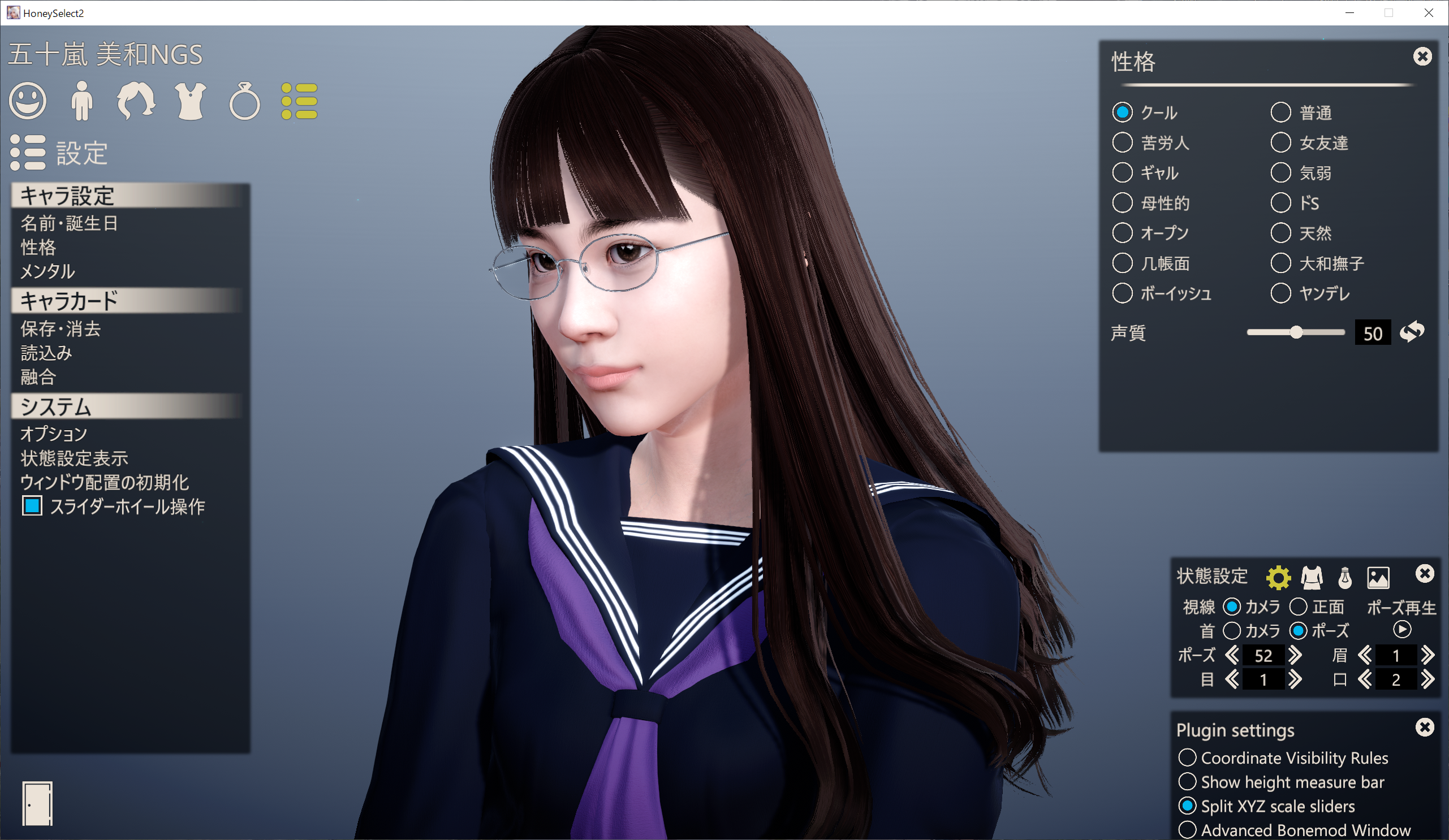Open the accessory ring category icon

244,101
